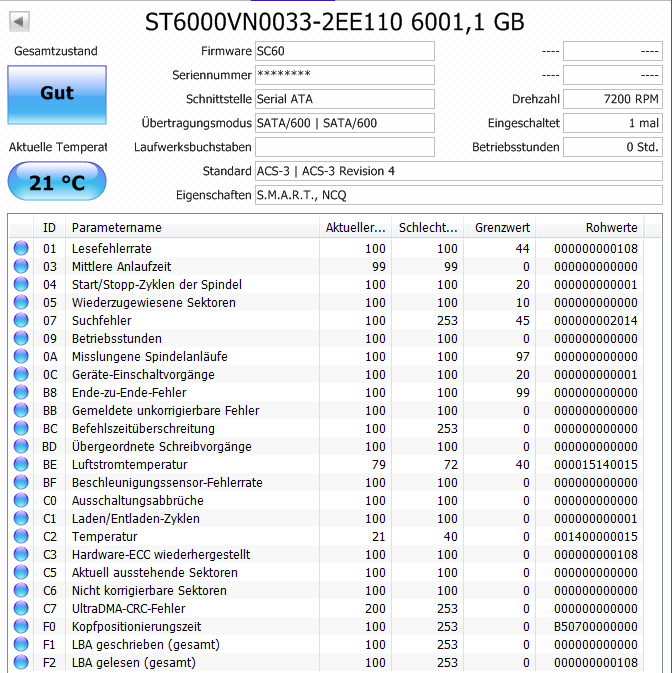The image size is (672, 673).
Task: Click the Betriebsstunden 0 Std. field
Action: (613, 147)
